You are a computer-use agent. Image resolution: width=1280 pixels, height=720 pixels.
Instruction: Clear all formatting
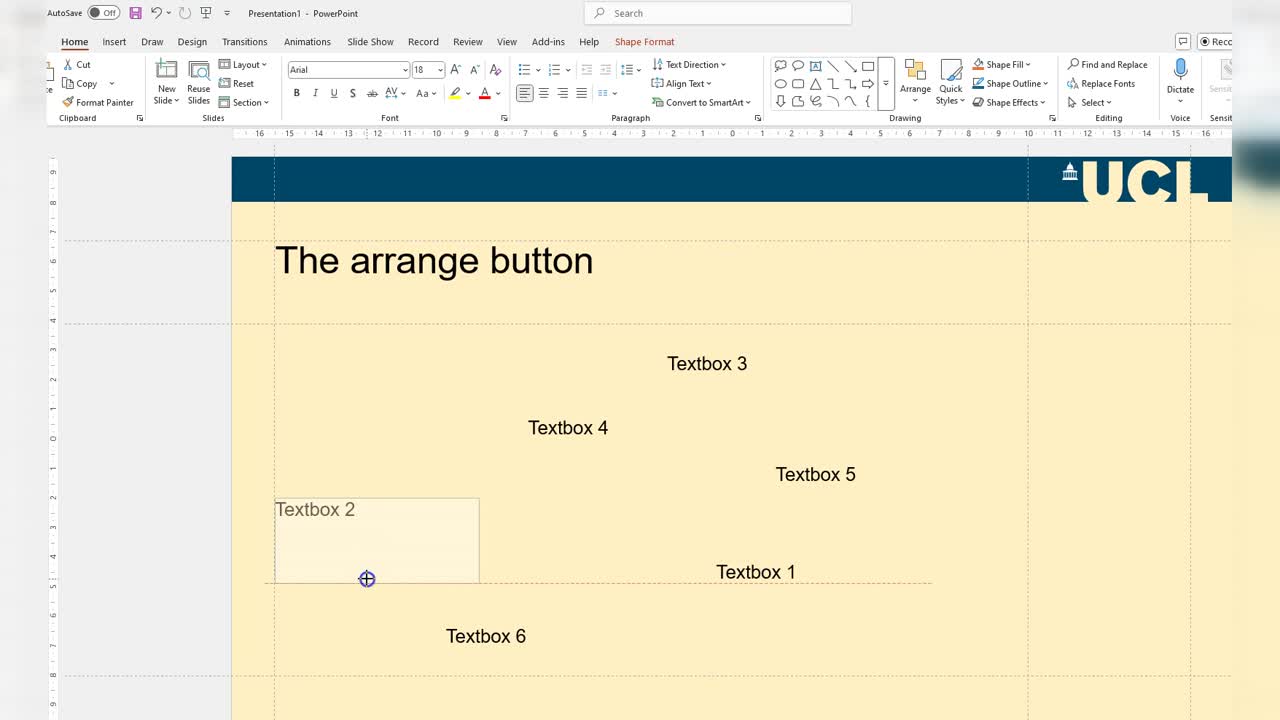pyautogui.click(x=495, y=70)
